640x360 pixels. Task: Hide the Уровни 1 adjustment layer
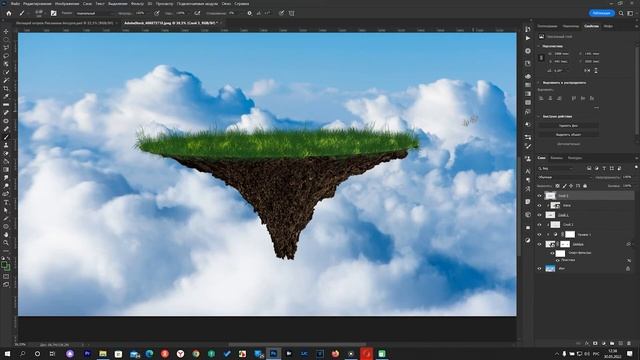coord(539,235)
